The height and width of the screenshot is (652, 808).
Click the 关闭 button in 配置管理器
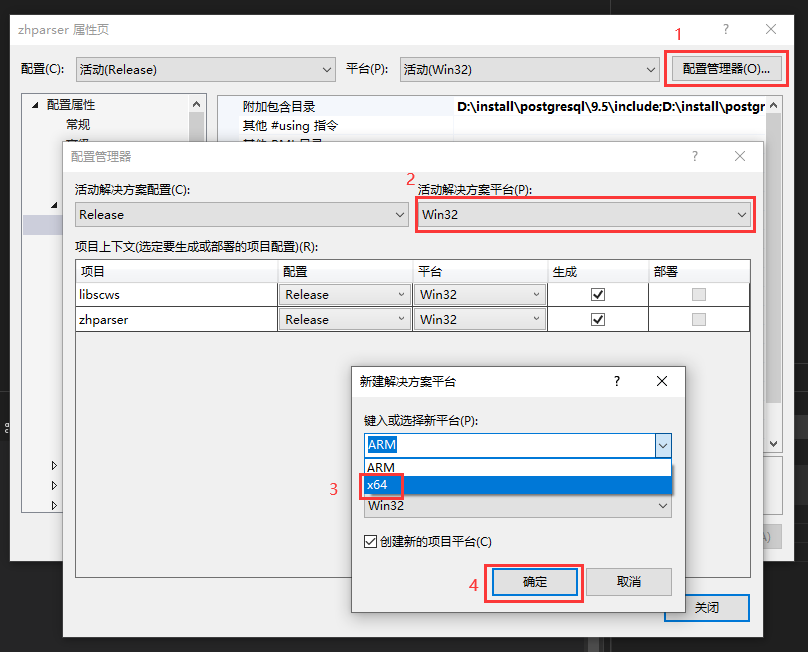[x=706, y=608]
